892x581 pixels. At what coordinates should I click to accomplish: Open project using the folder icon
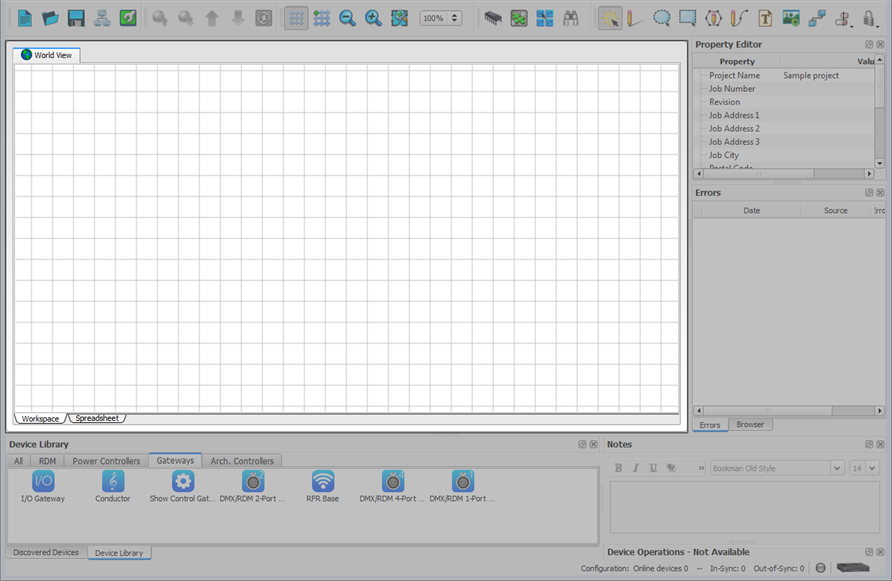pyautogui.click(x=50, y=18)
